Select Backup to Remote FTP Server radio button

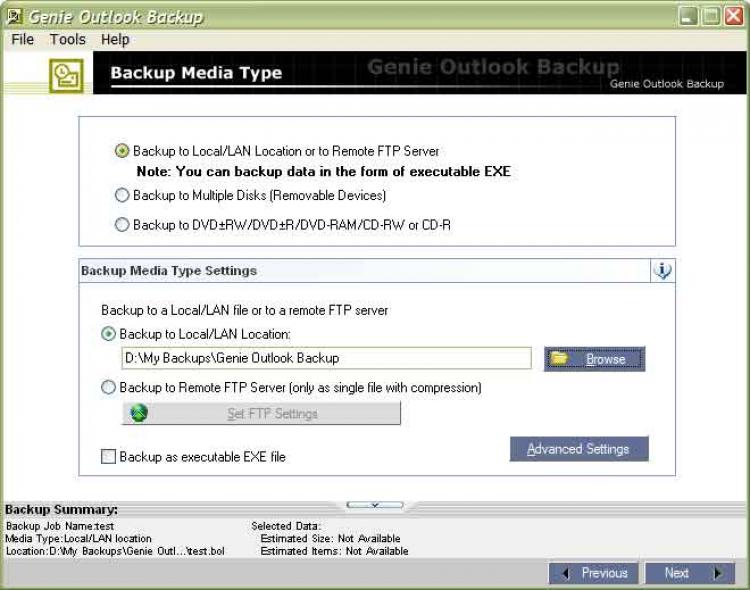point(108,387)
